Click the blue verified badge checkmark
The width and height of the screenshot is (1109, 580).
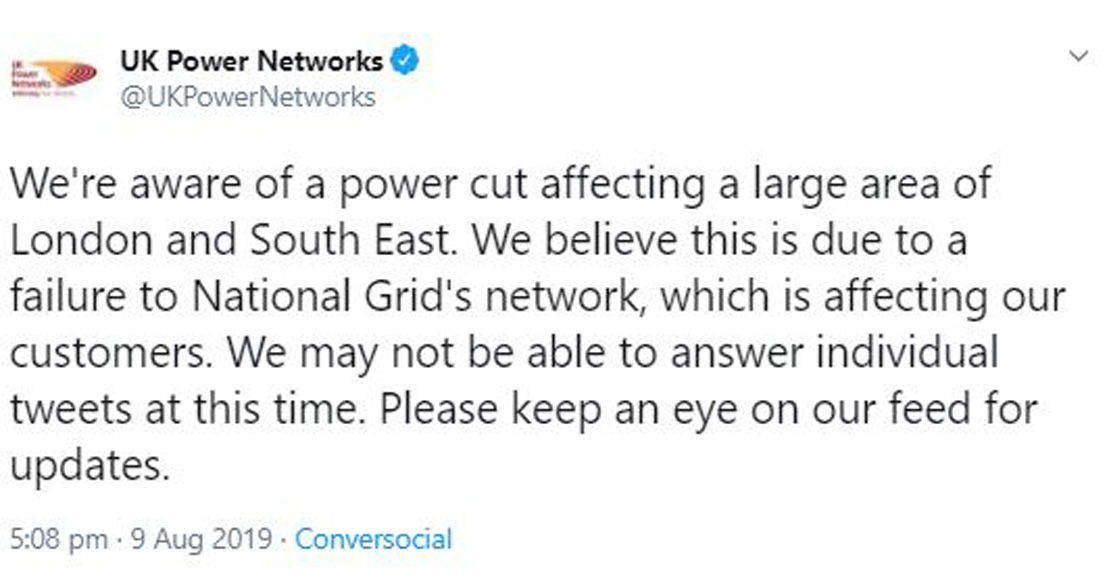pyautogui.click(x=404, y=62)
